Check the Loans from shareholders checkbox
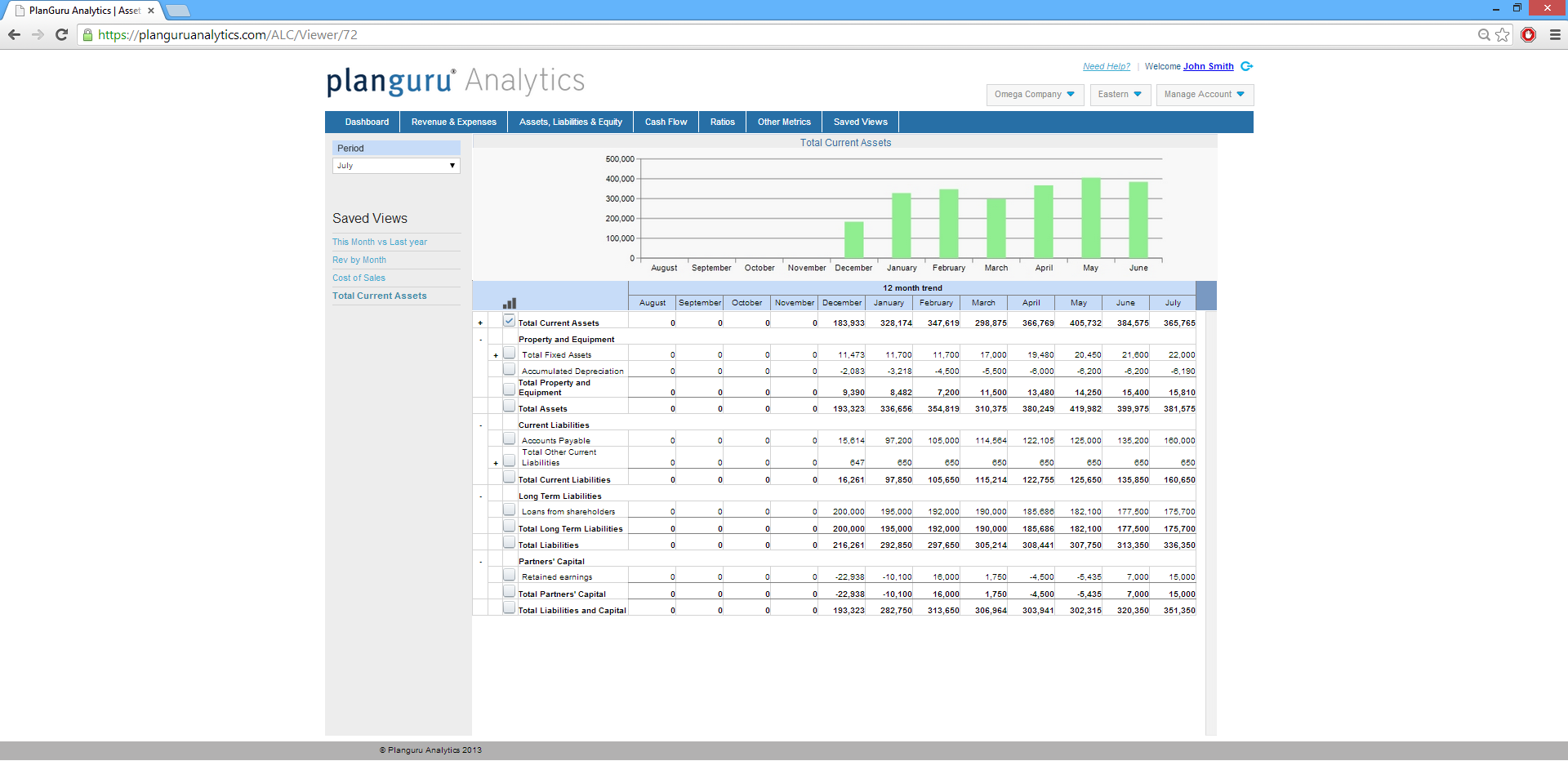Image resolution: width=1568 pixels, height=761 pixels. 510,510
